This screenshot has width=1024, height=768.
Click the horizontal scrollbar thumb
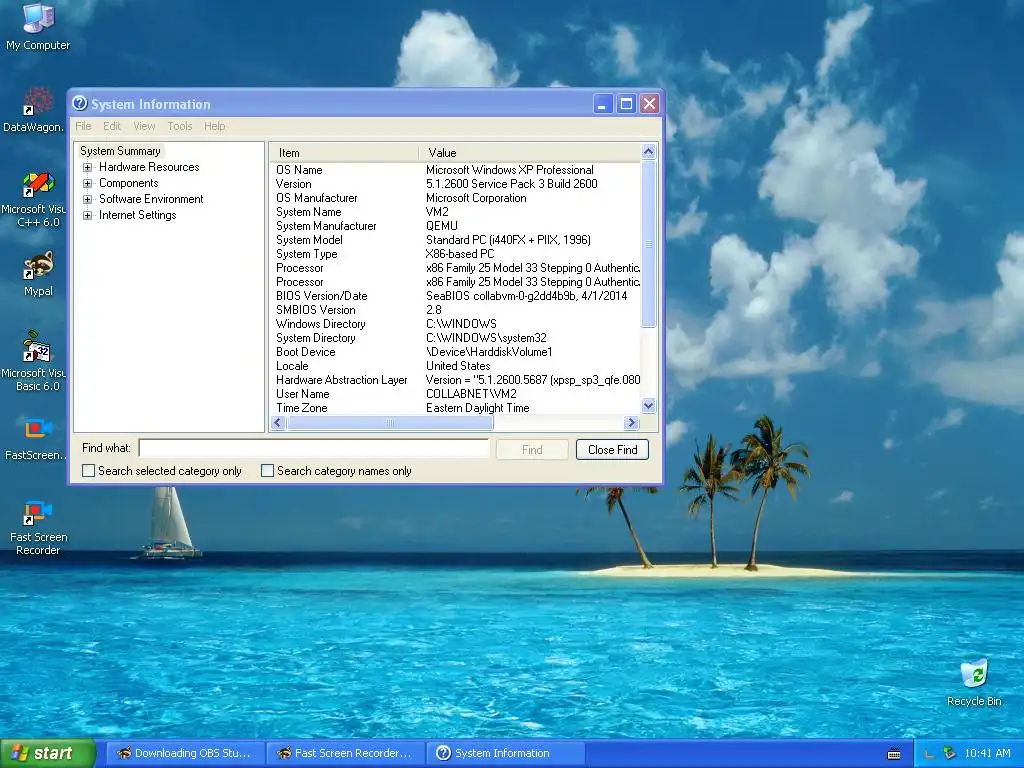(x=390, y=423)
